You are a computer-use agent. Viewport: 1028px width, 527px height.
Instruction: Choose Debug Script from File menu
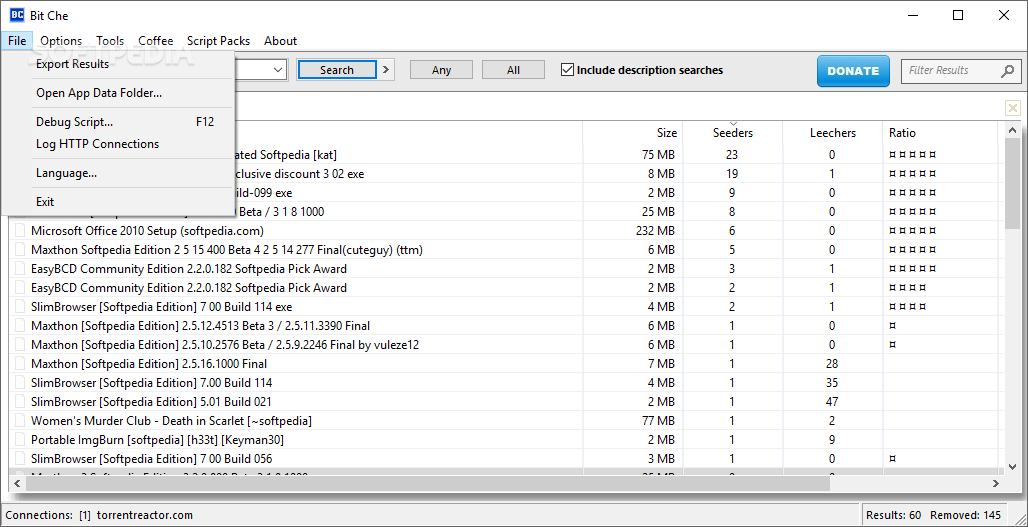[118, 122]
